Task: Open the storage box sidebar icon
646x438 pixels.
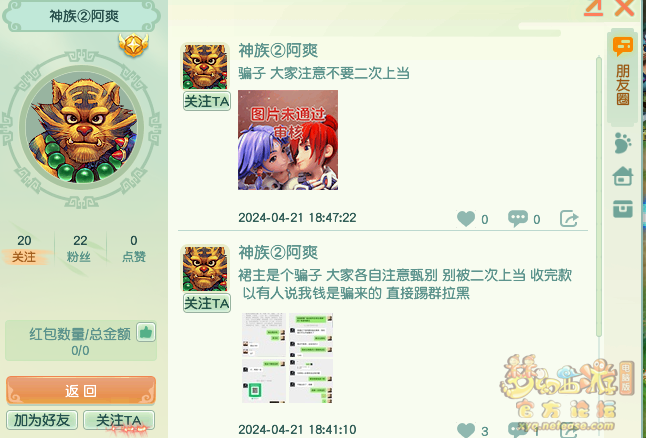Action: [x=623, y=208]
